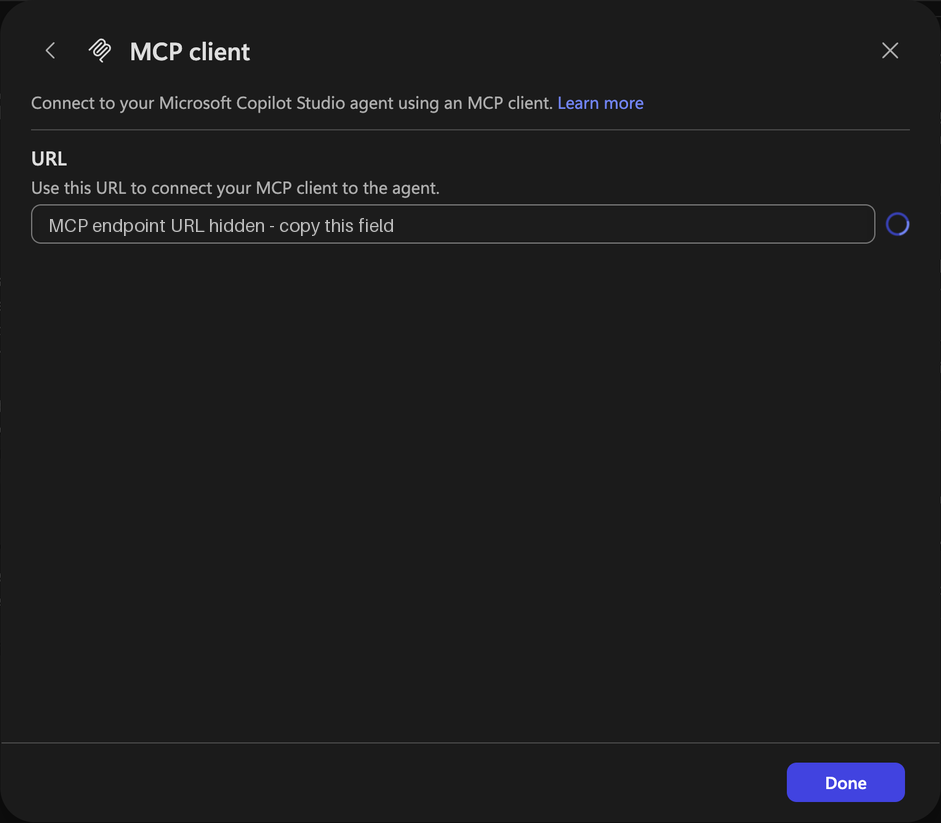Click the MCP endpoint URL field

tap(453, 225)
